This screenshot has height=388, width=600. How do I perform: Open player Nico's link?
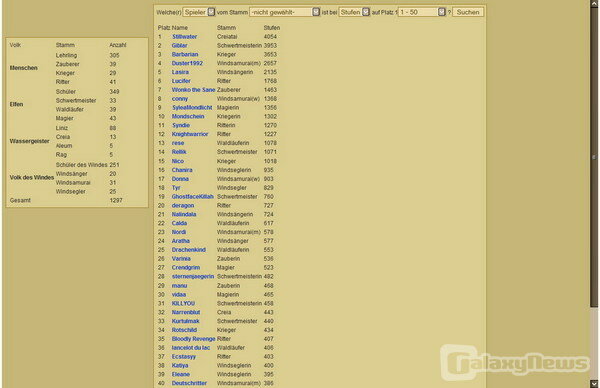[x=178, y=161]
